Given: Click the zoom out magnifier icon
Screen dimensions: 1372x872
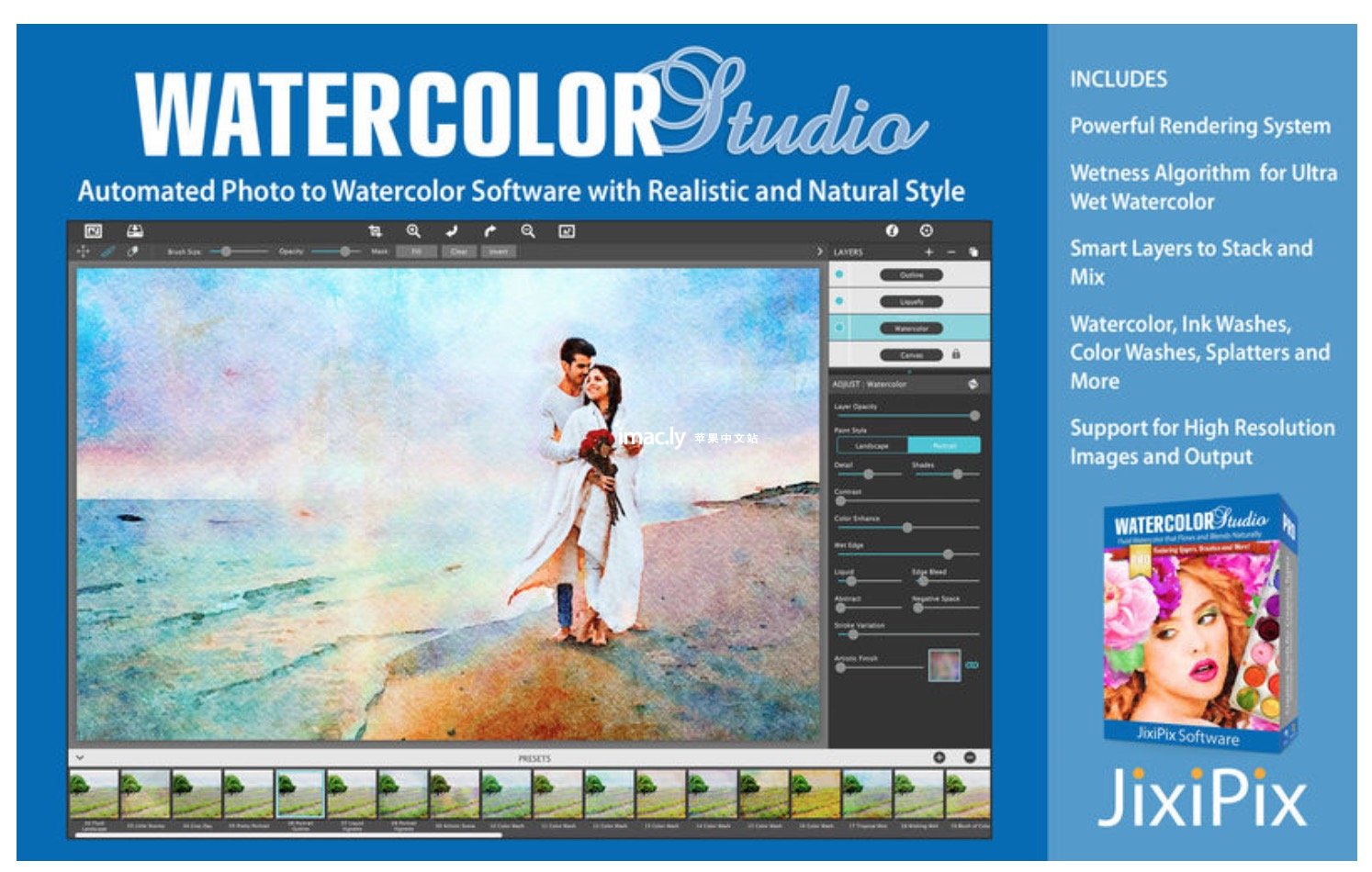Looking at the screenshot, I should tap(528, 231).
